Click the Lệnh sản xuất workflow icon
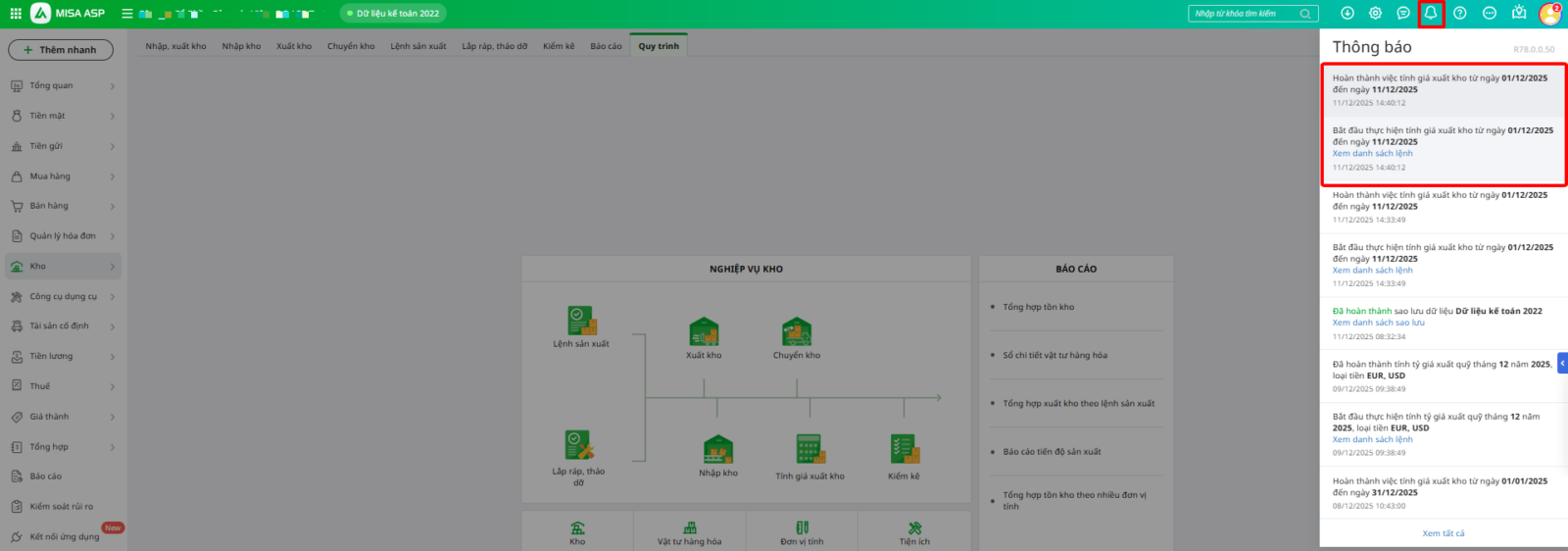 click(x=581, y=321)
